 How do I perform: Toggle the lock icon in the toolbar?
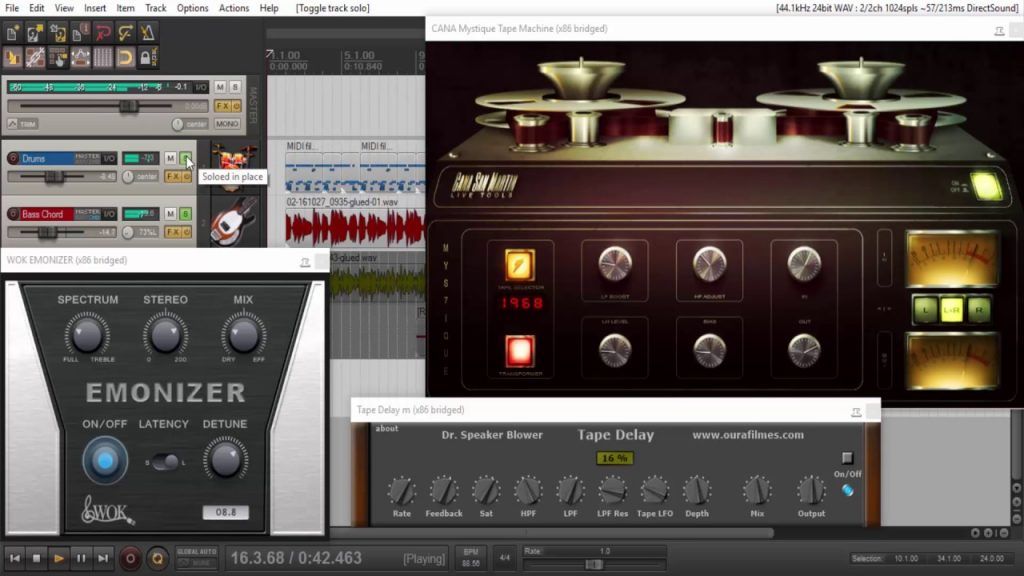148,56
